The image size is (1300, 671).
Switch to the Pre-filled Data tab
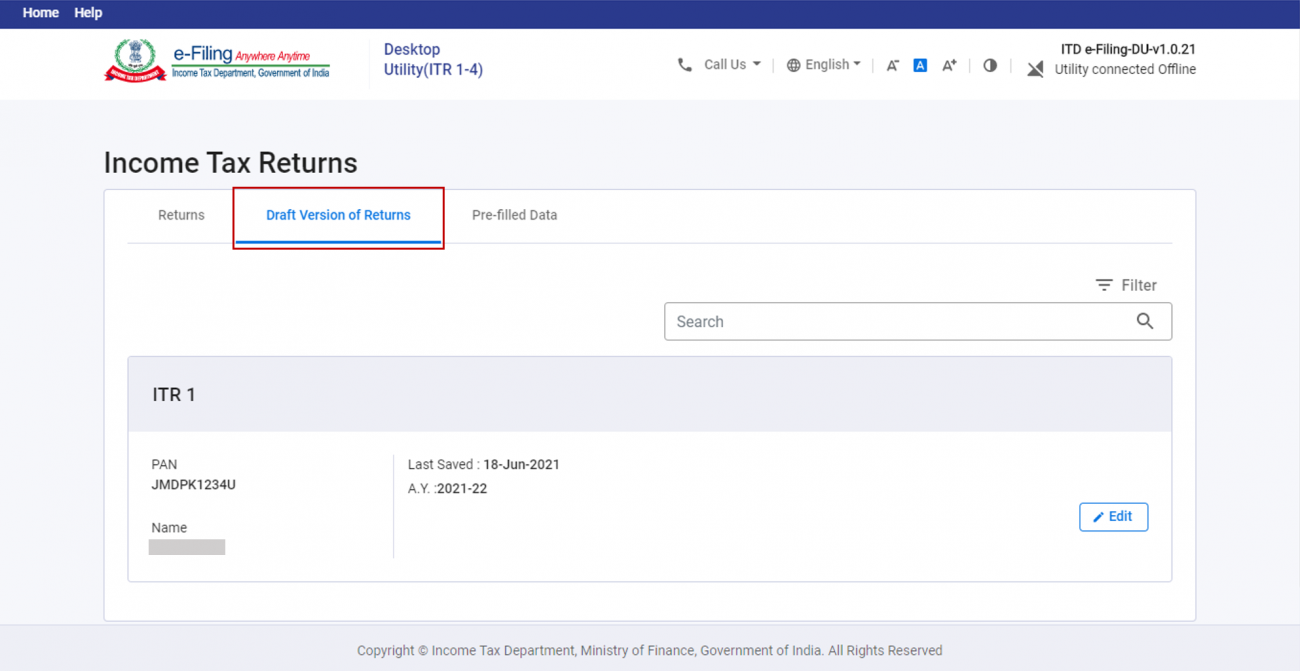tap(515, 215)
